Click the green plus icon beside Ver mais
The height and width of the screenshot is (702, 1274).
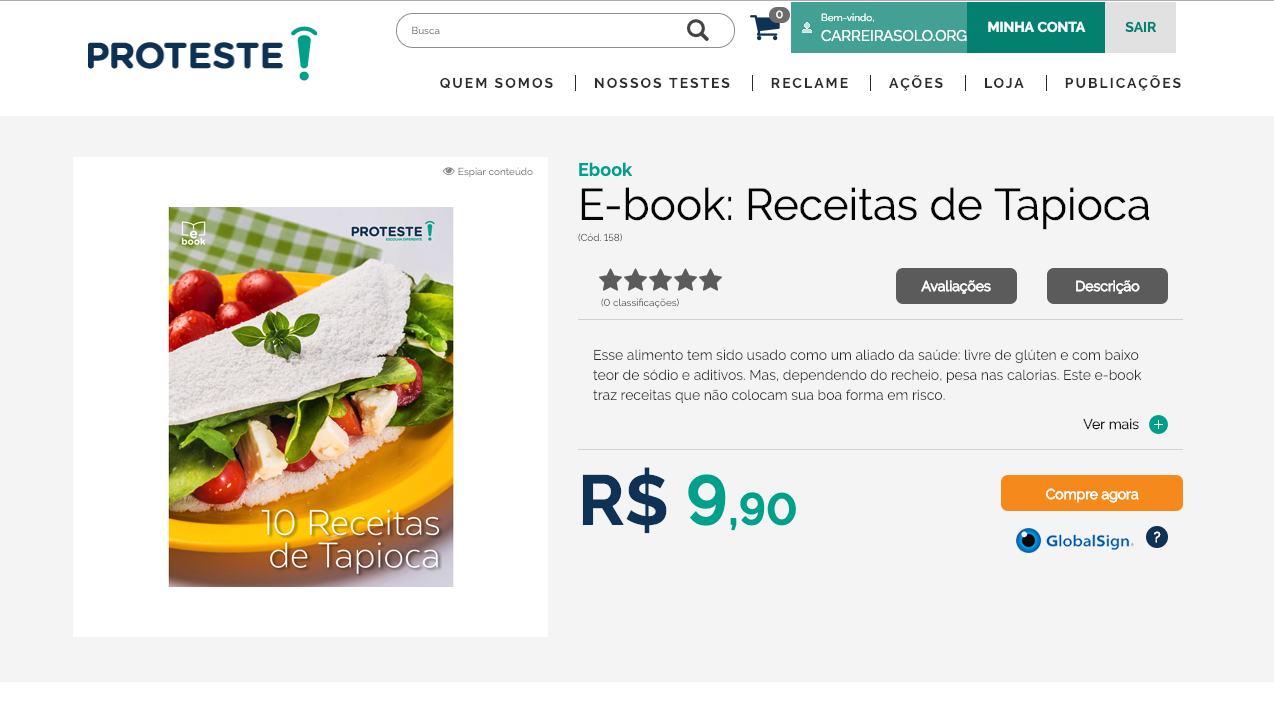point(1158,425)
